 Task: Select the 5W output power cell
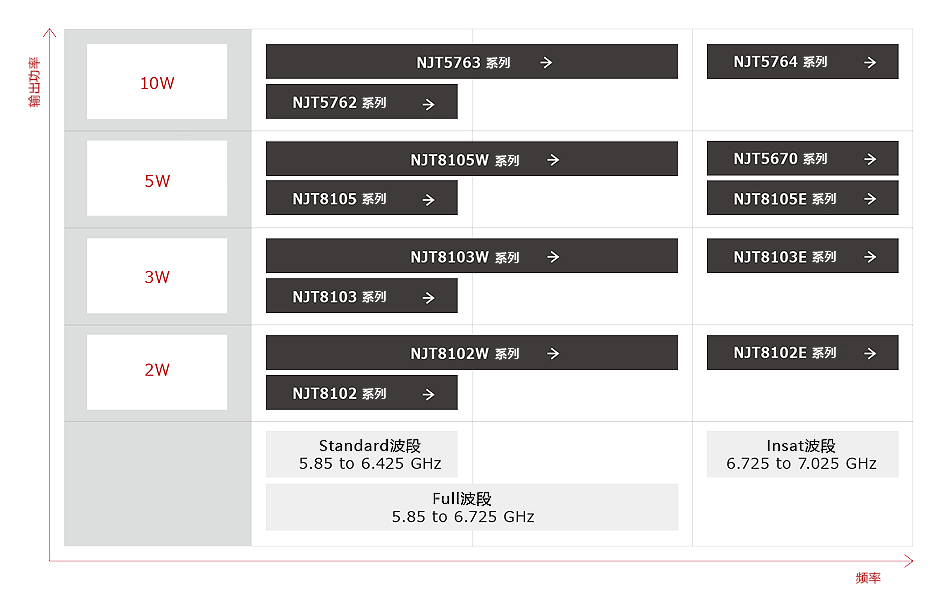pos(157,181)
